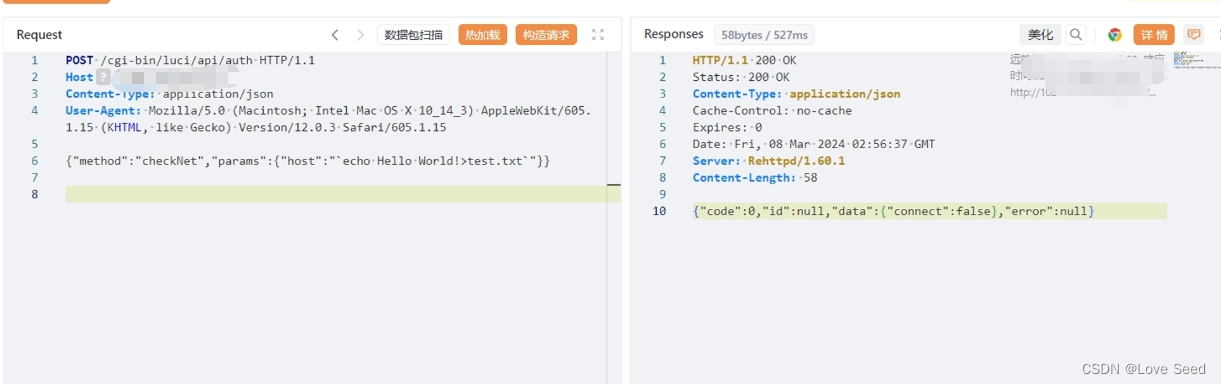Image resolution: width=1221 pixels, height=384 pixels.
Task: Click the orange comment icon in Responses
Action: click(1193, 35)
